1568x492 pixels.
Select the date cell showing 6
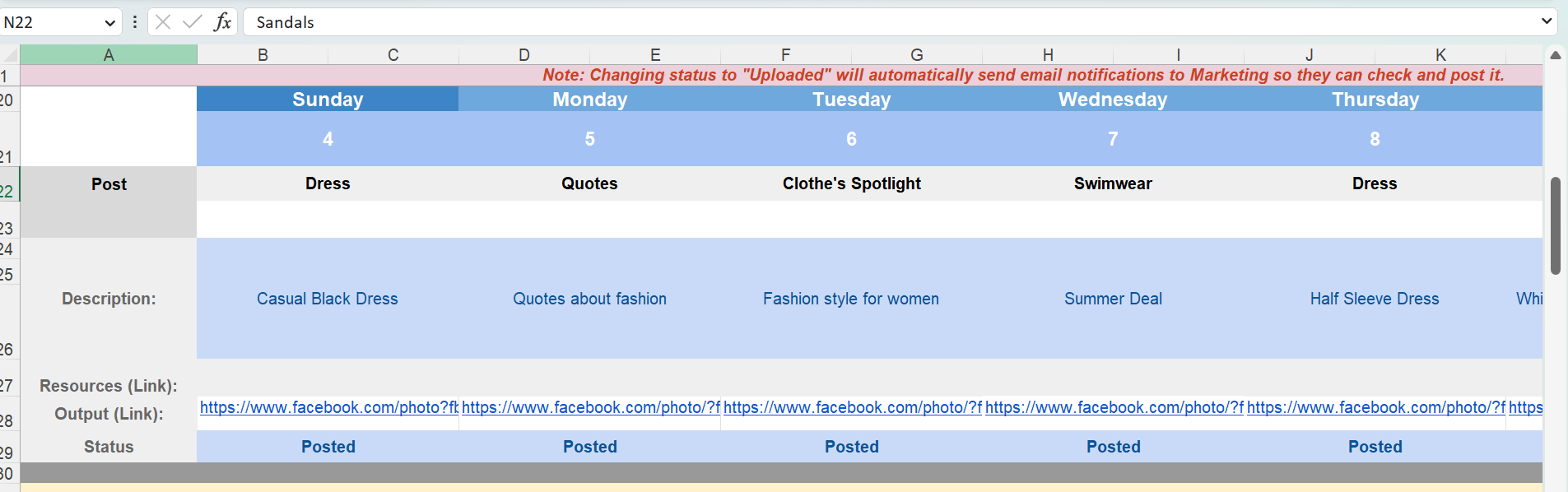851,139
